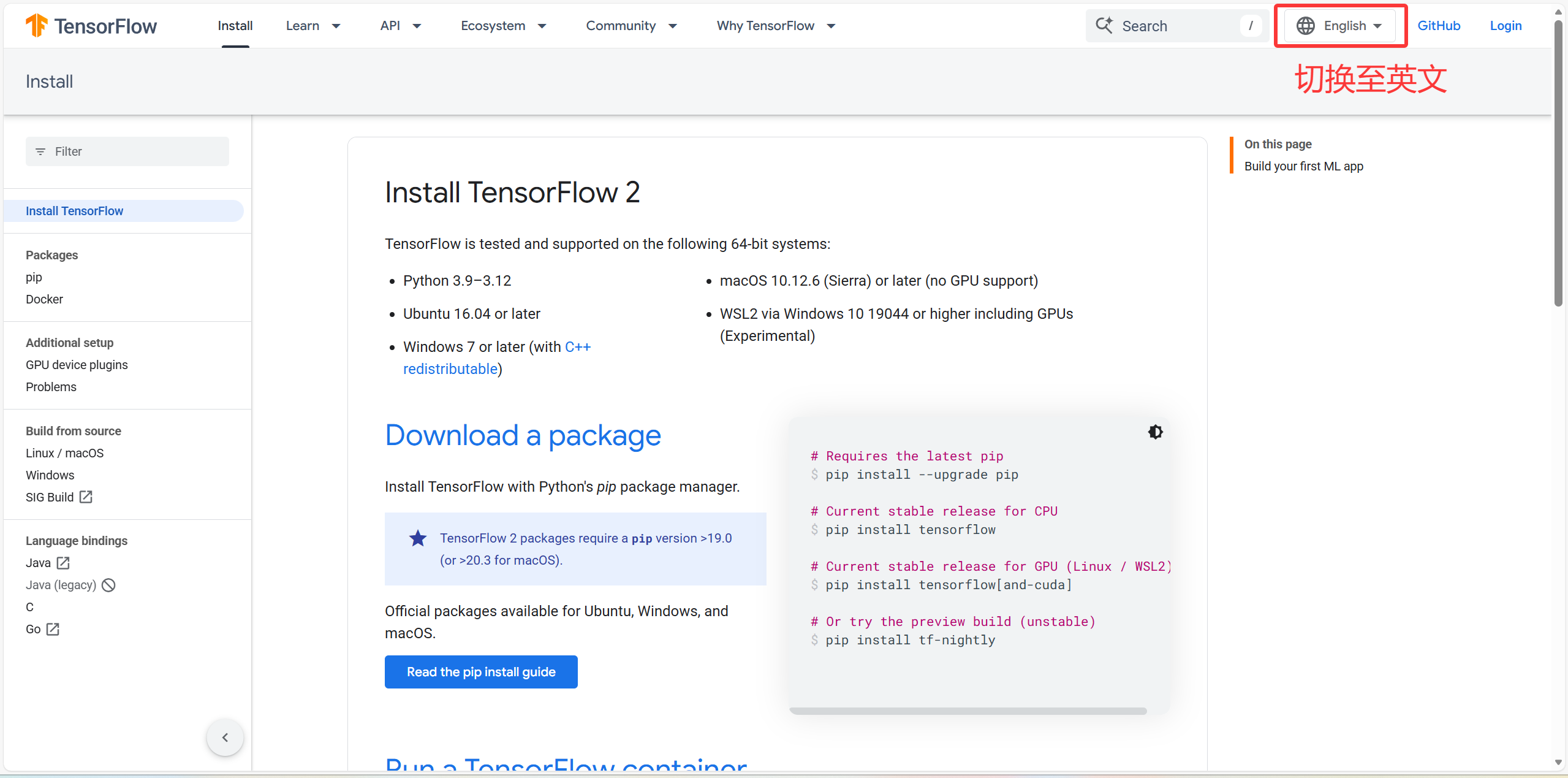This screenshot has height=778, width=1568.
Task: Select the Install tab
Action: (235, 26)
